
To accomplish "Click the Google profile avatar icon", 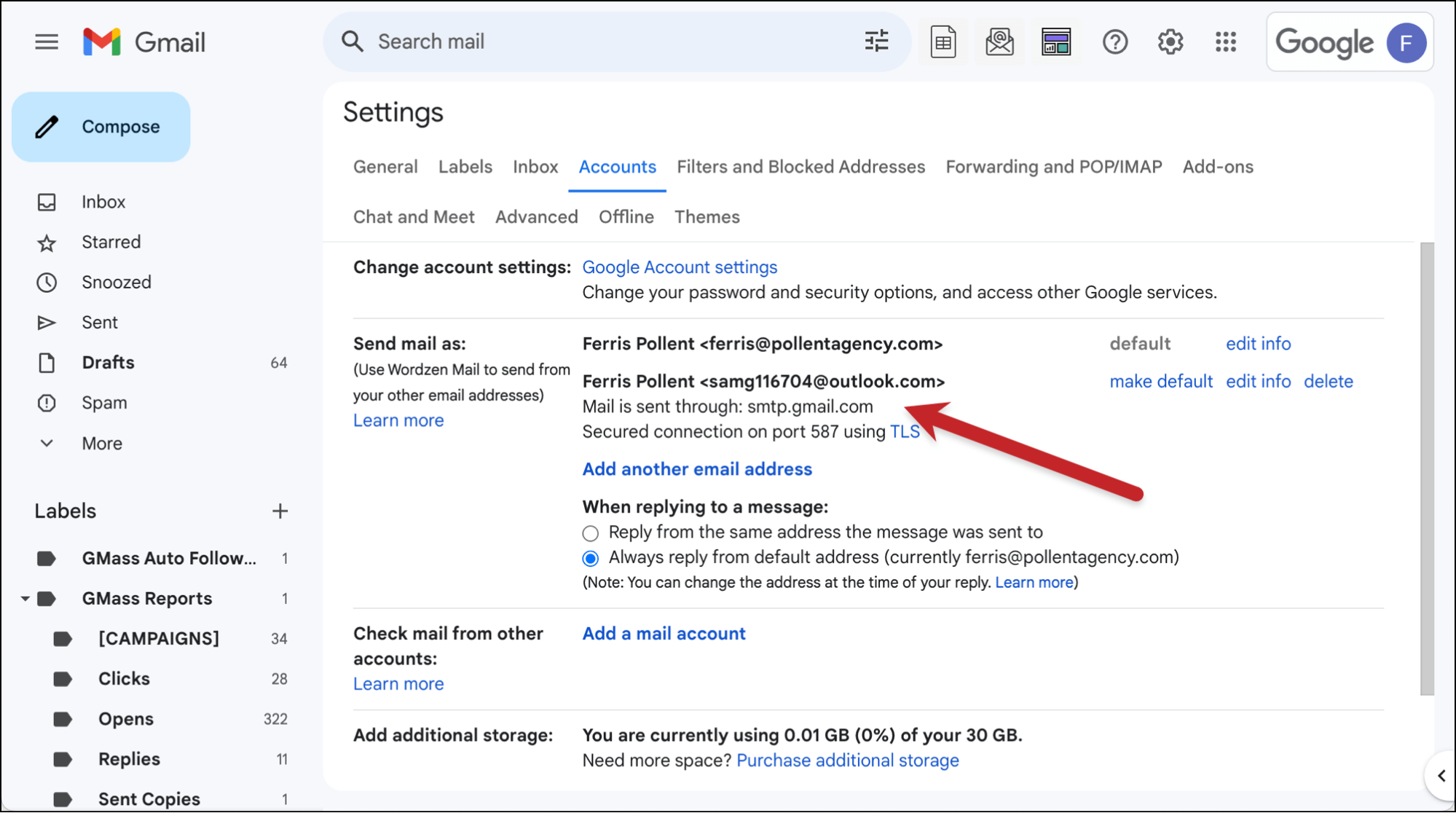I will (1406, 42).
